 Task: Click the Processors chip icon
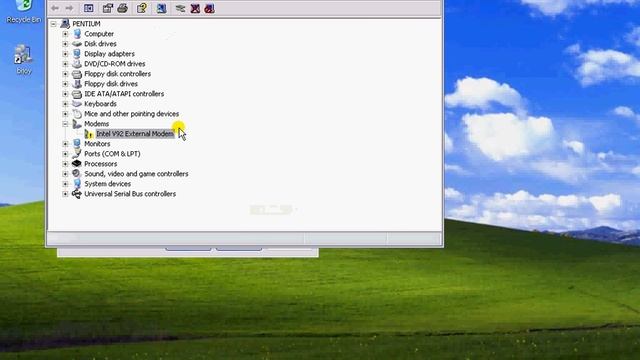(77, 164)
